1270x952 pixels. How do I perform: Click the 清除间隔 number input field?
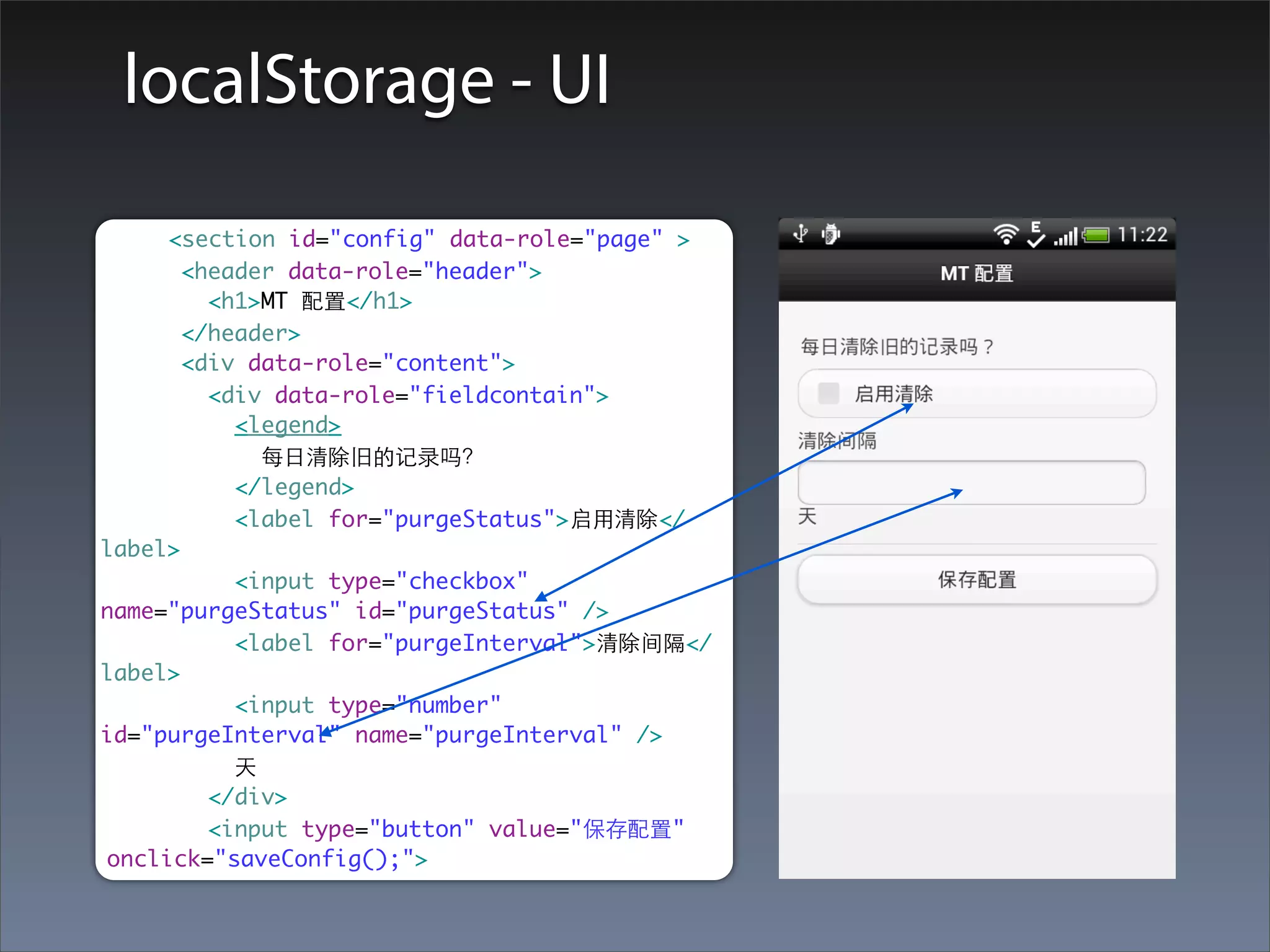[x=971, y=482]
